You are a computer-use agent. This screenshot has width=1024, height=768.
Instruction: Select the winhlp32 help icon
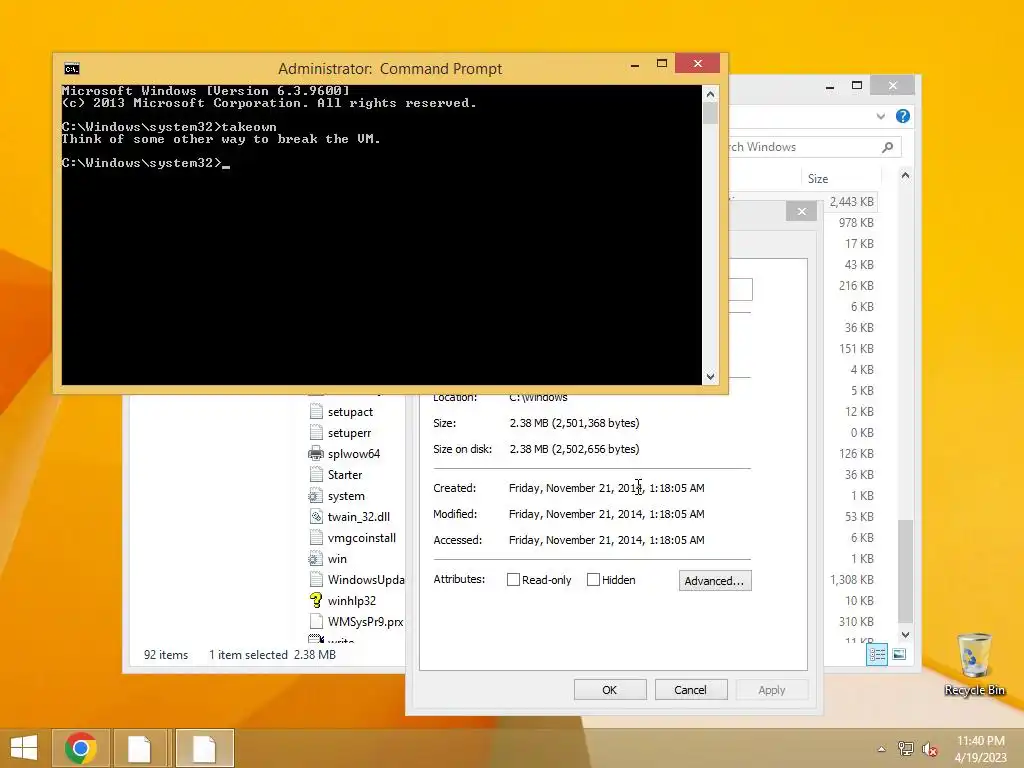tap(316, 600)
